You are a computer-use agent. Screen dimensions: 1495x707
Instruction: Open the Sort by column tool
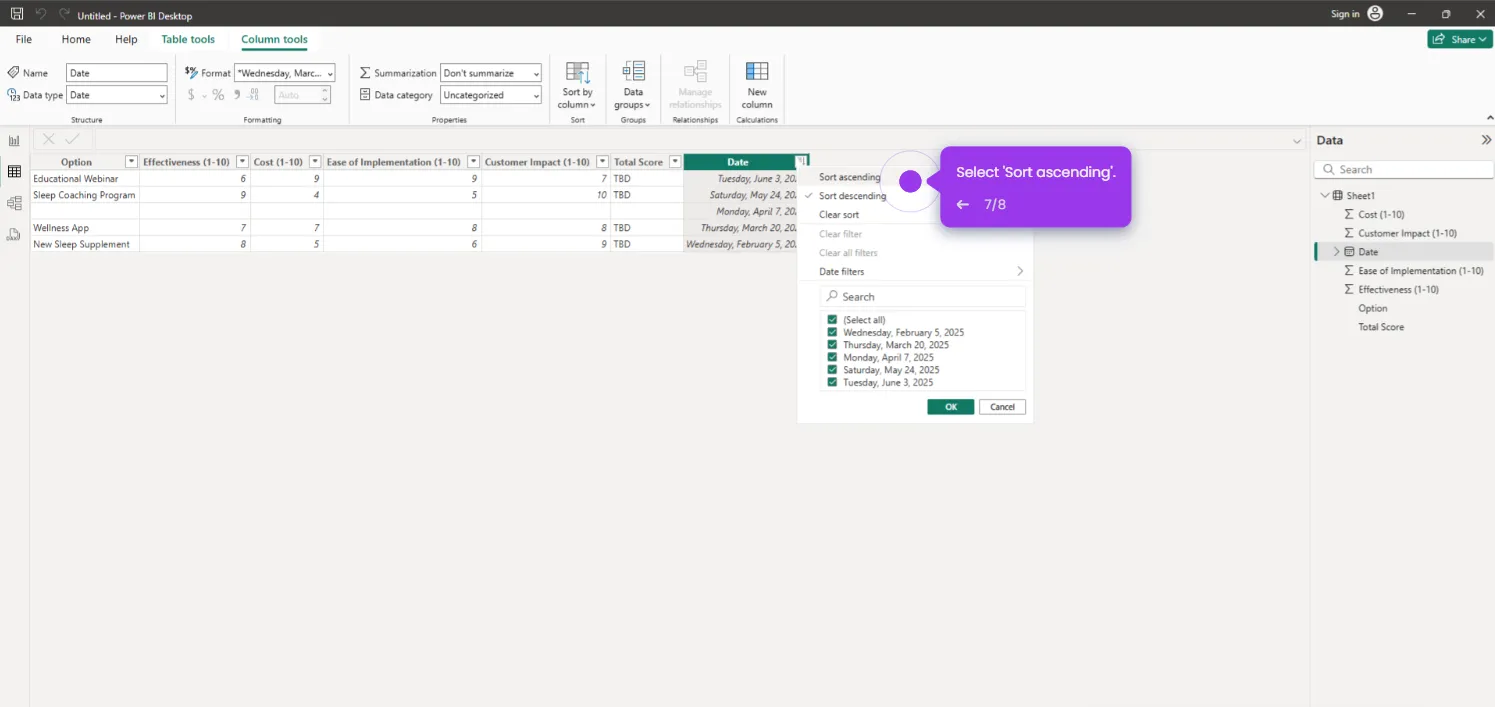577,85
